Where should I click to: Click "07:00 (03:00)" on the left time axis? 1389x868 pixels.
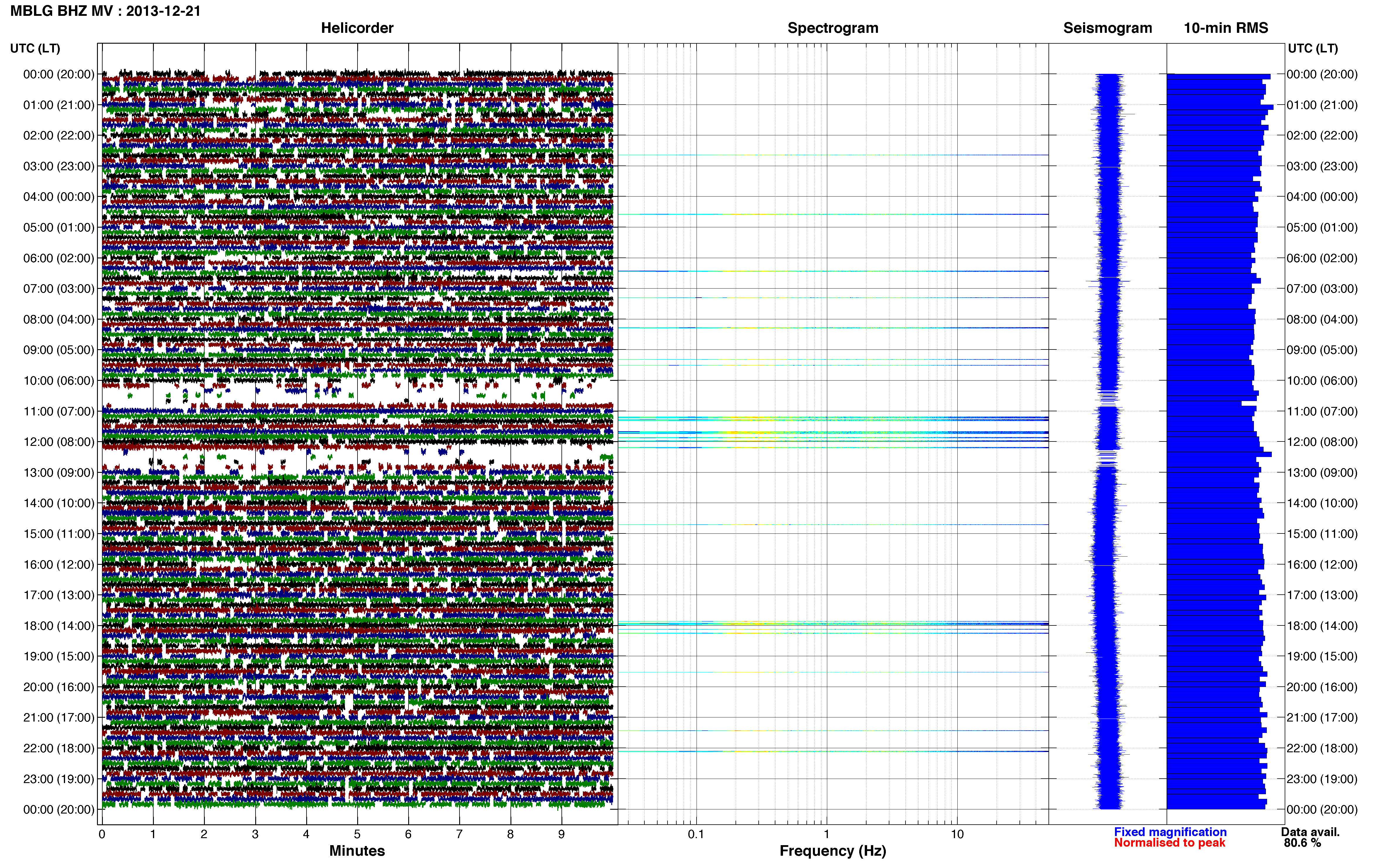pyautogui.click(x=59, y=289)
